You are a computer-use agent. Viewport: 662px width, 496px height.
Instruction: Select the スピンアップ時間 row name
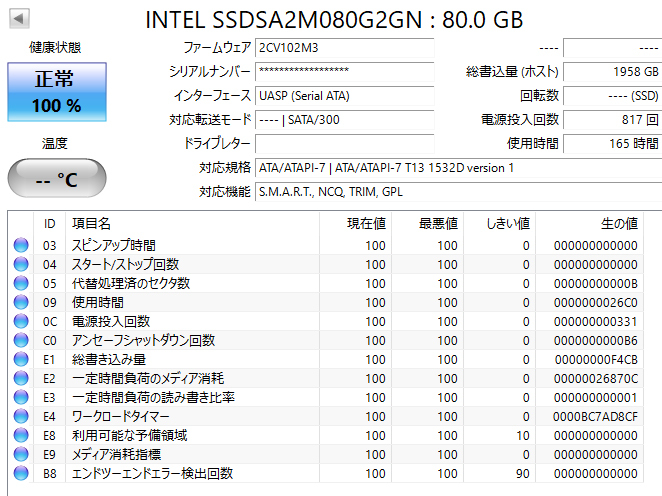(x=114, y=245)
